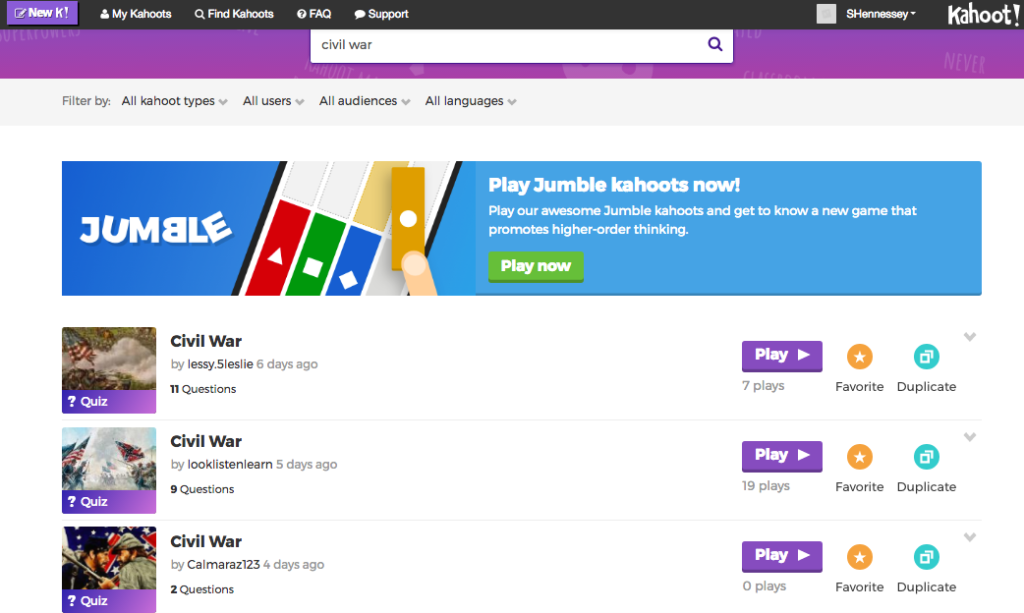Click the '19 plays' count
Screen dimensions: 1024x613
[x=765, y=486]
